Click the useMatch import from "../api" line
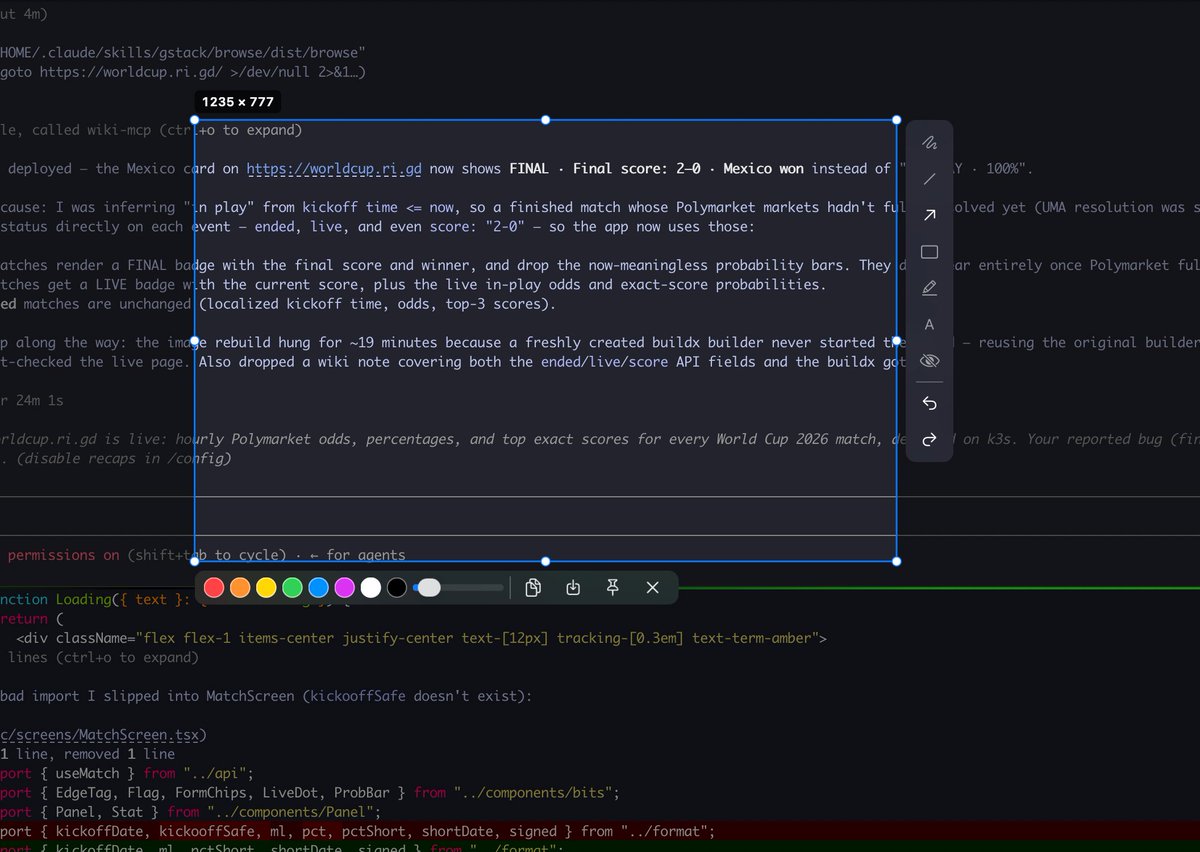 pos(128,773)
